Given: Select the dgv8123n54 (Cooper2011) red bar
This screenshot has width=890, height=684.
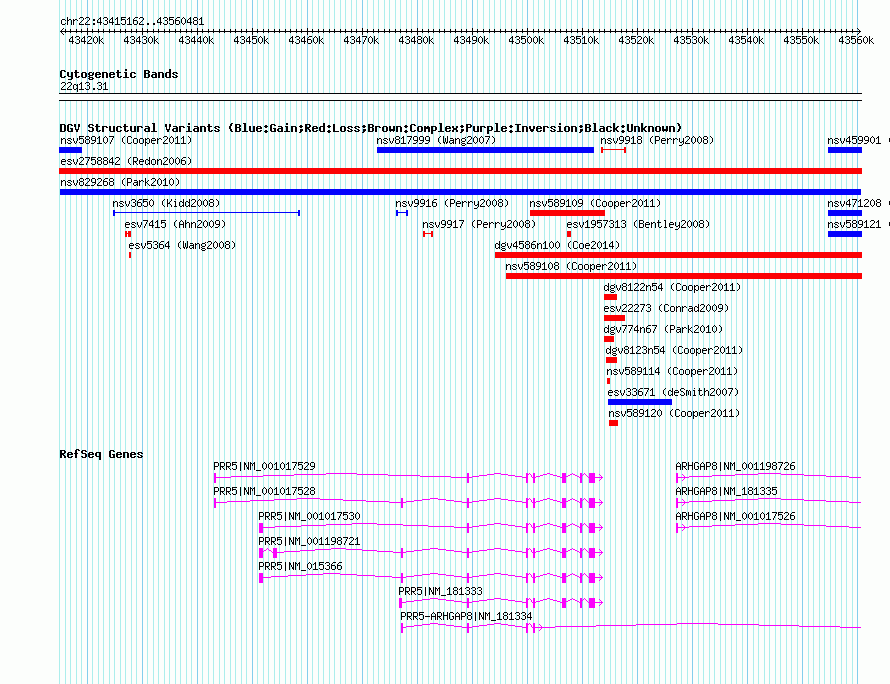Looking at the screenshot, I should pos(611,360).
